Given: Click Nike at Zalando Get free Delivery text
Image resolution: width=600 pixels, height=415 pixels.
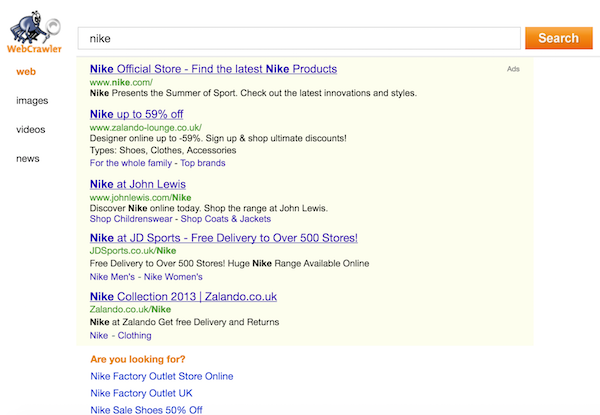Looking at the screenshot, I should tap(184, 322).
